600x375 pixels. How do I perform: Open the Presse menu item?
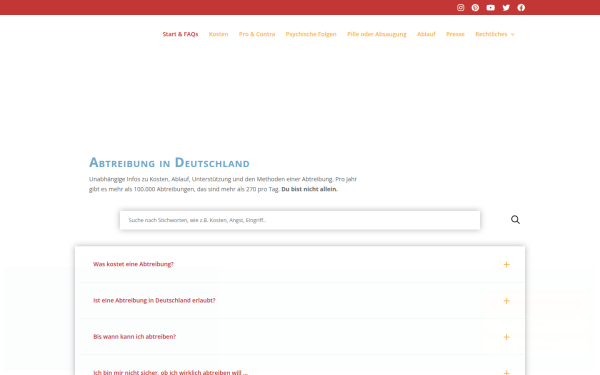455,34
